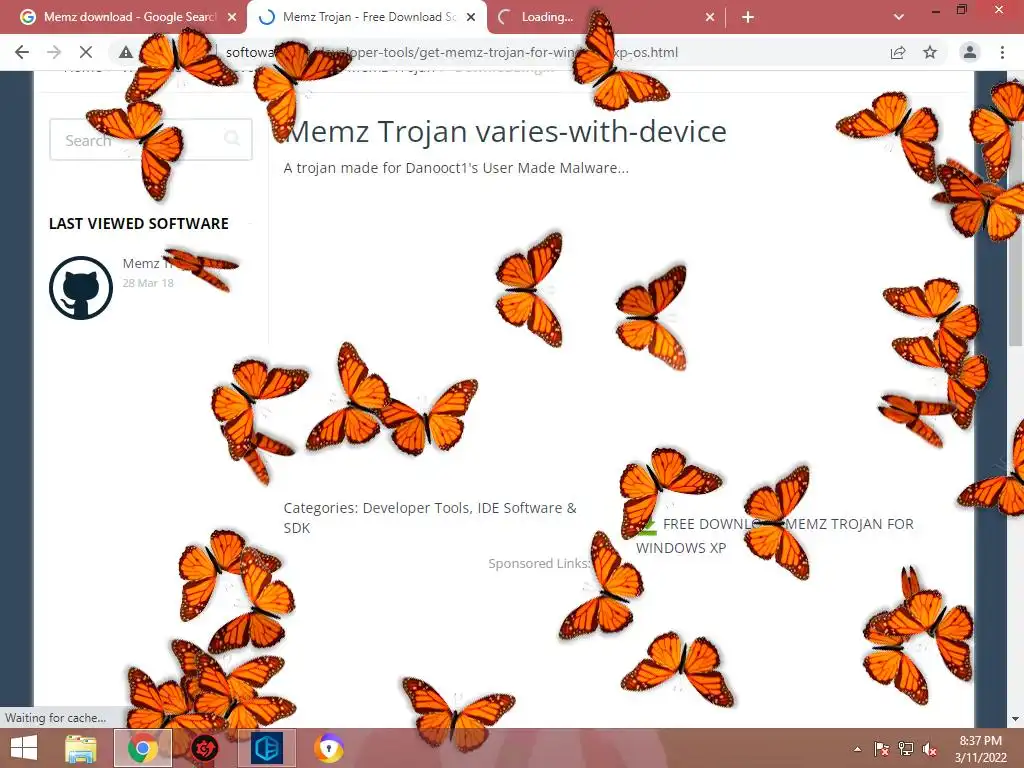Close the Memz download Google Search tab

click(232, 17)
